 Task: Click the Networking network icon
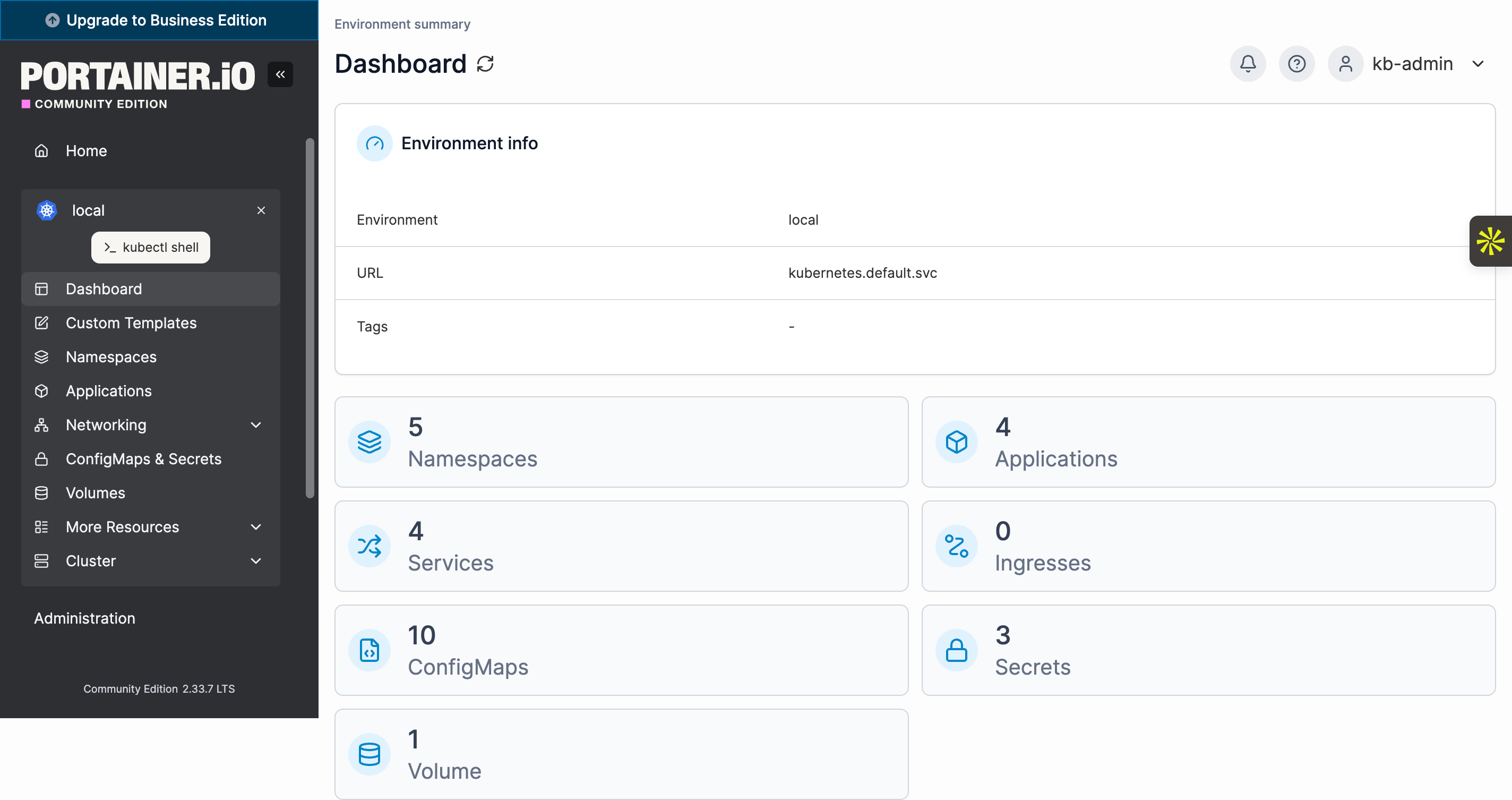[x=41, y=425]
